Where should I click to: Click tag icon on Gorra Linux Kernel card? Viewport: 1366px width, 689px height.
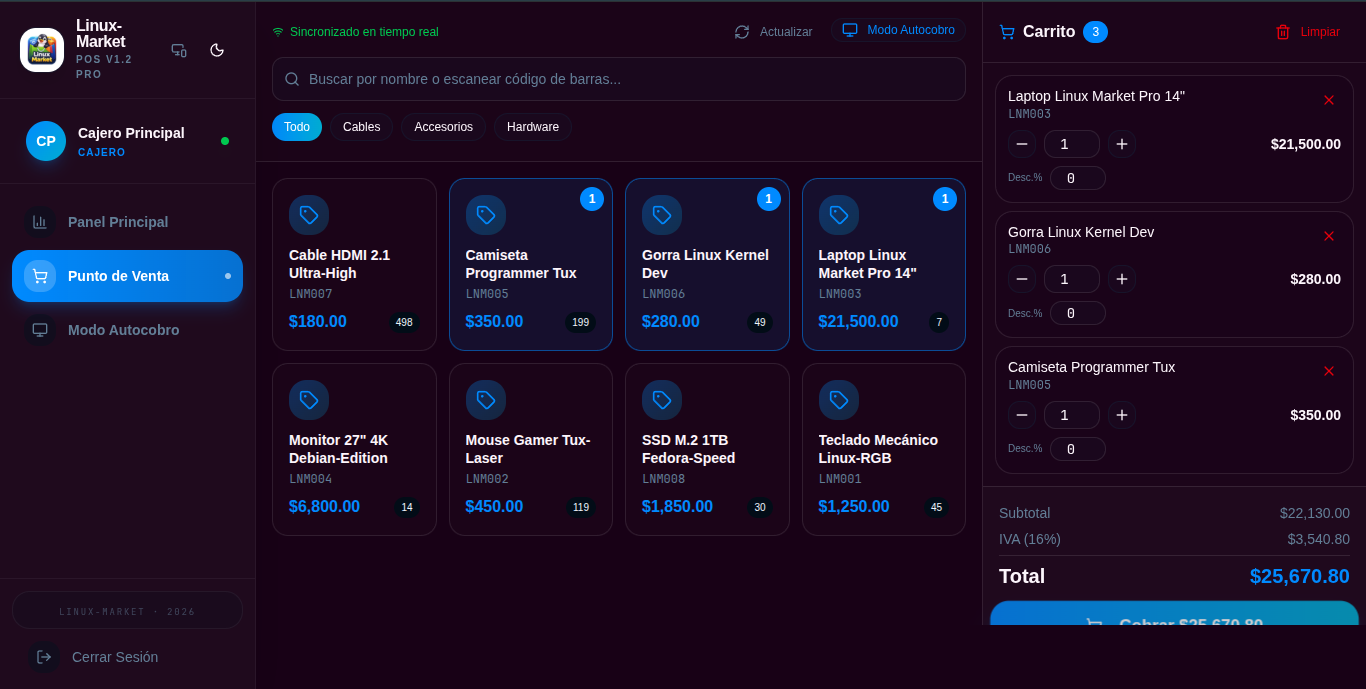pyautogui.click(x=662, y=215)
